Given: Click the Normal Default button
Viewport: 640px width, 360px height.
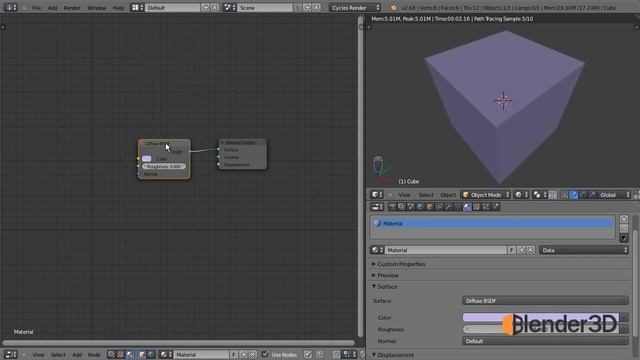Looking at the screenshot, I should coord(545,341).
